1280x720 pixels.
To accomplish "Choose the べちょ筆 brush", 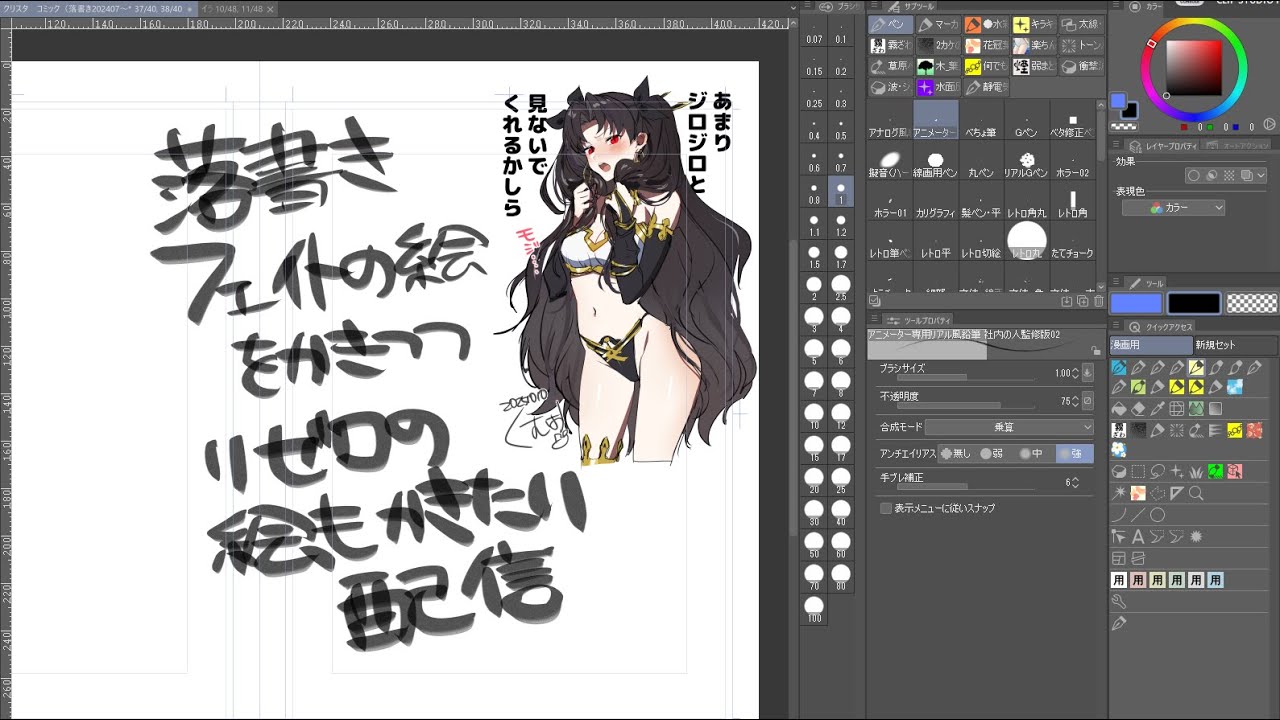I will coord(981,119).
